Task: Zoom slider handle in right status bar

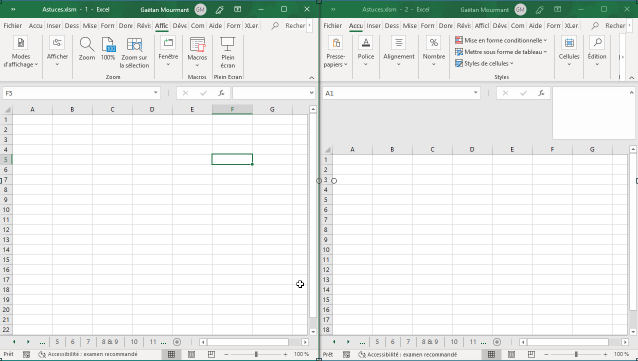Action: pyautogui.click(x=576, y=354)
